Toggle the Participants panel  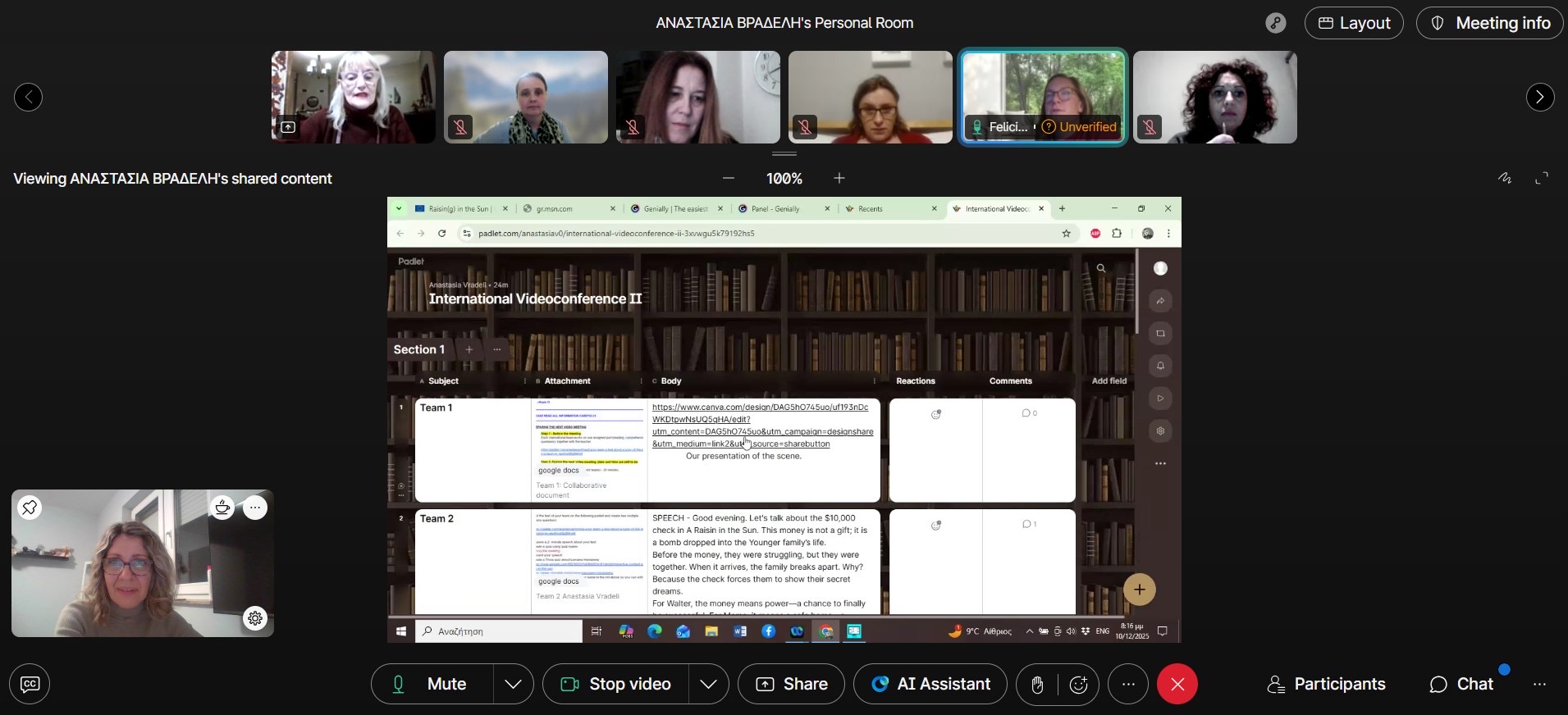coord(1326,684)
